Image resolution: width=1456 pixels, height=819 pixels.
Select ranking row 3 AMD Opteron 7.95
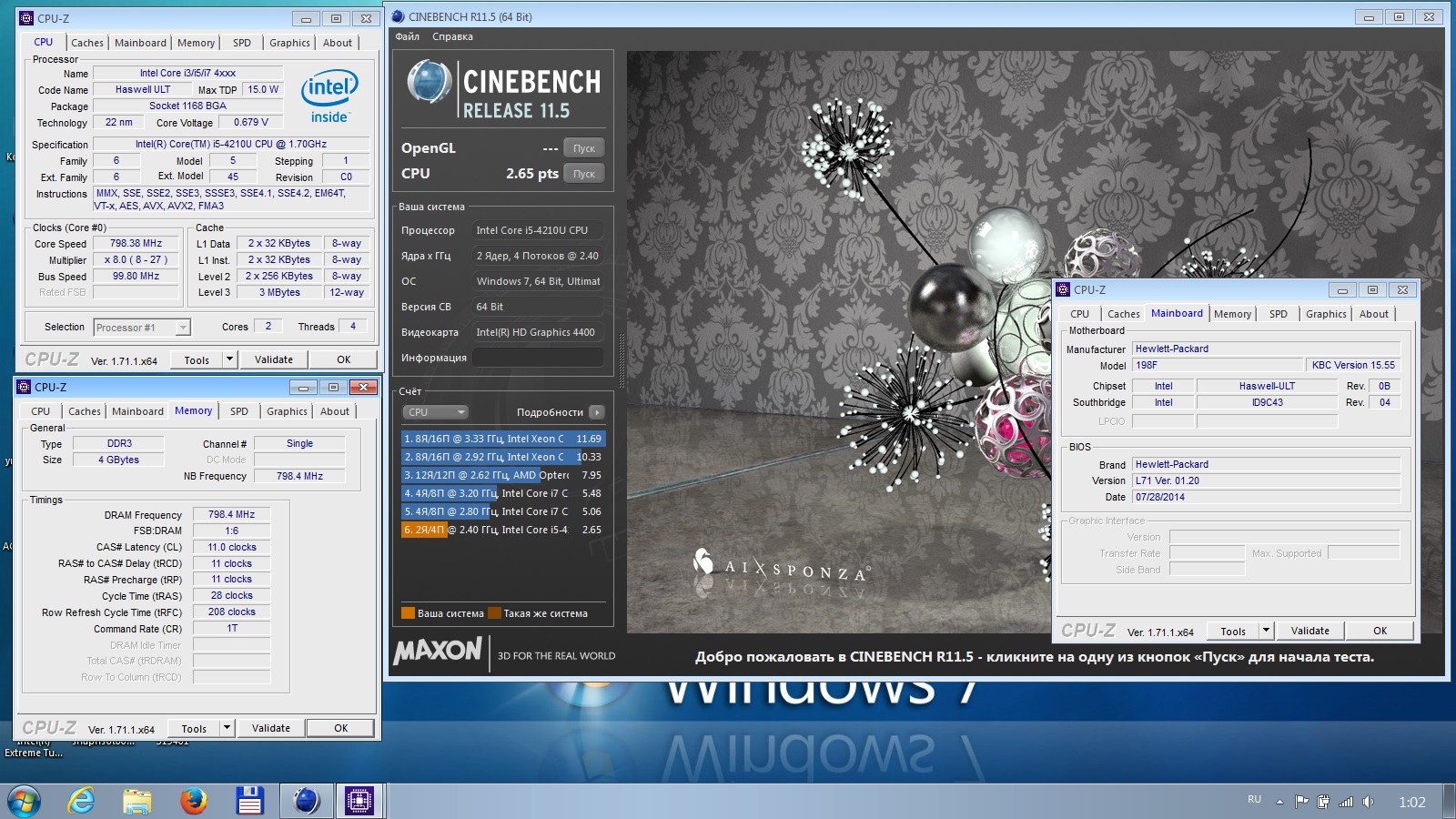coord(502,475)
